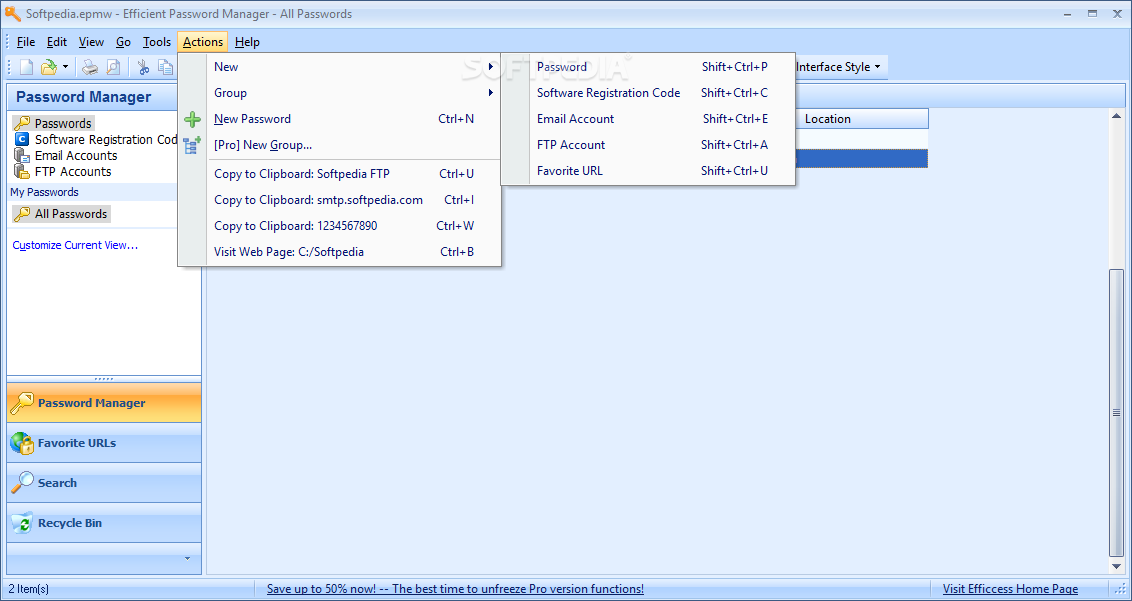Select Software Registration Codes tree item

point(105,139)
